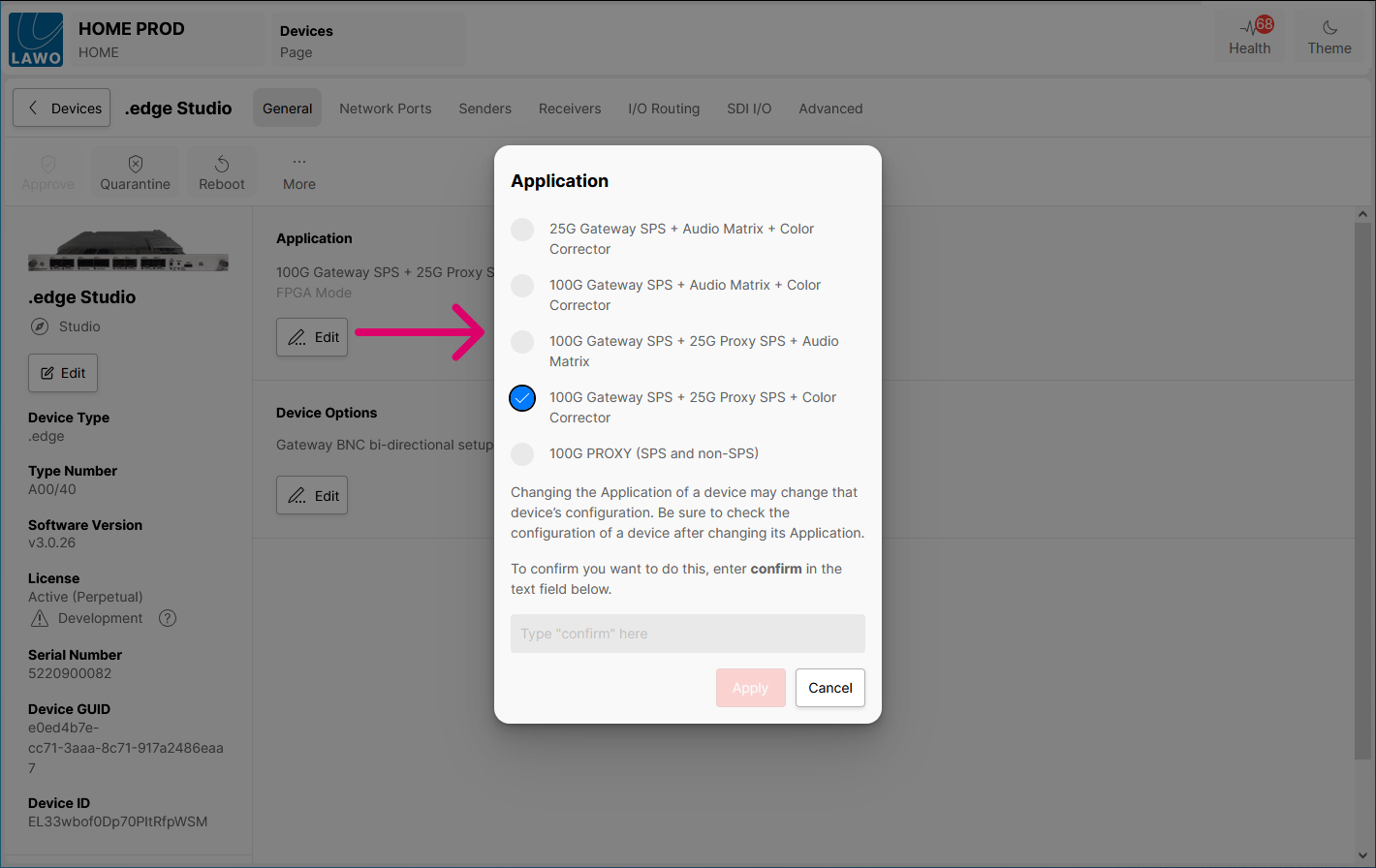1376x868 pixels.
Task: Switch to the Network Ports tab
Action: [x=385, y=108]
